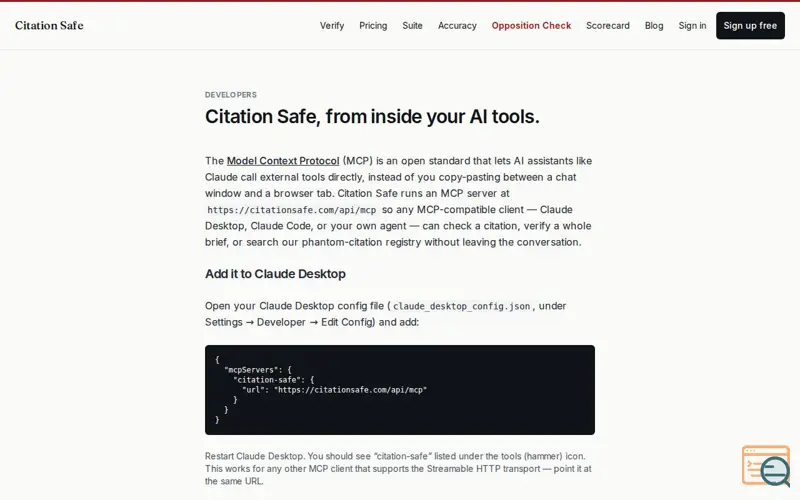Open the Suite menu item
The image size is (800, 500).
pyautogui.click(x=412, y=26)
